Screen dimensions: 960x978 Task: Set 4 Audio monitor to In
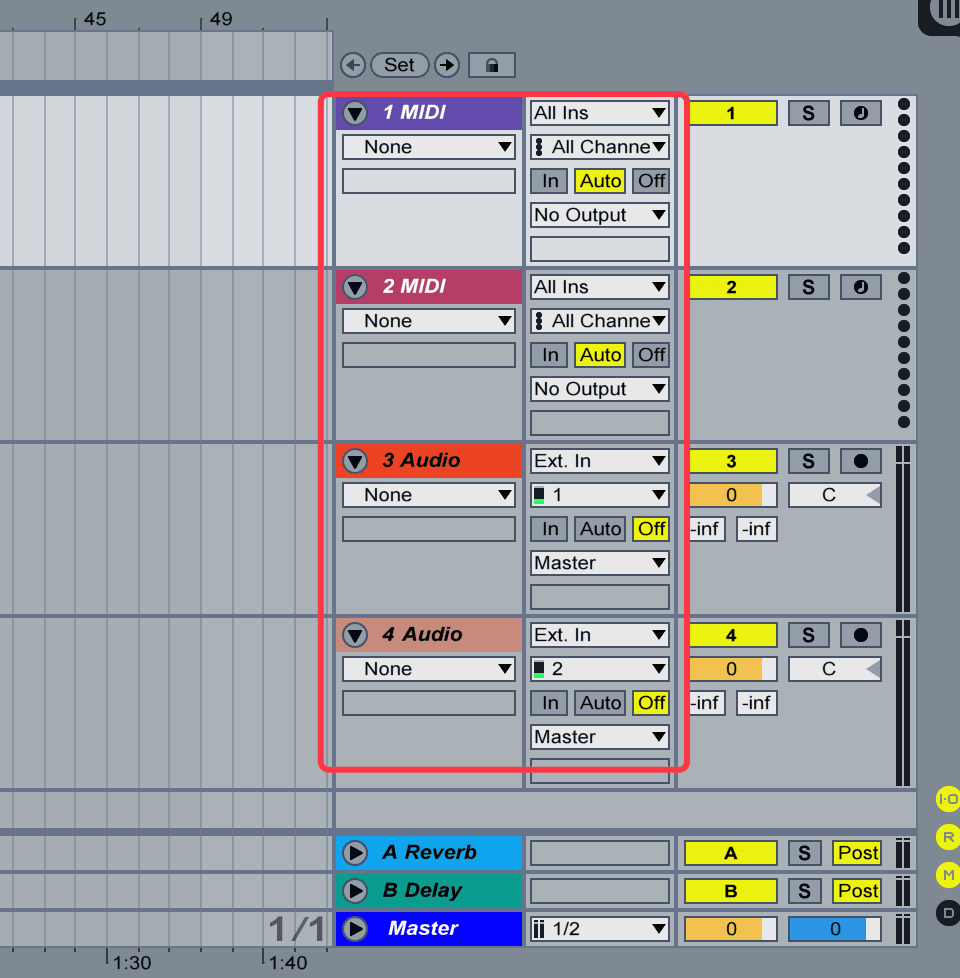click(x=550, y=703)
